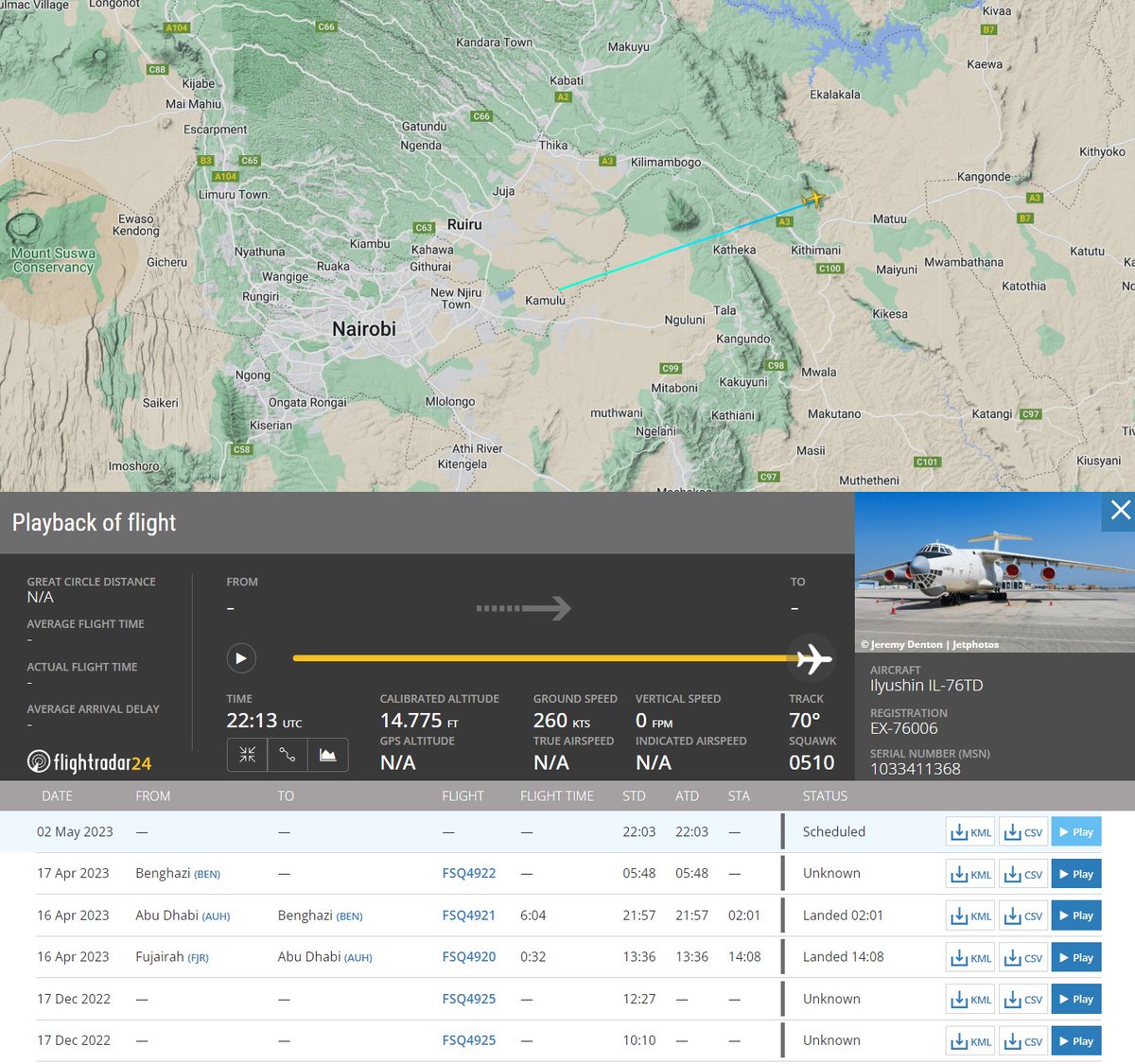Play the 10:10 FSQ4925 flight
The image size is (1135, 1064).
[1076, 1040]
